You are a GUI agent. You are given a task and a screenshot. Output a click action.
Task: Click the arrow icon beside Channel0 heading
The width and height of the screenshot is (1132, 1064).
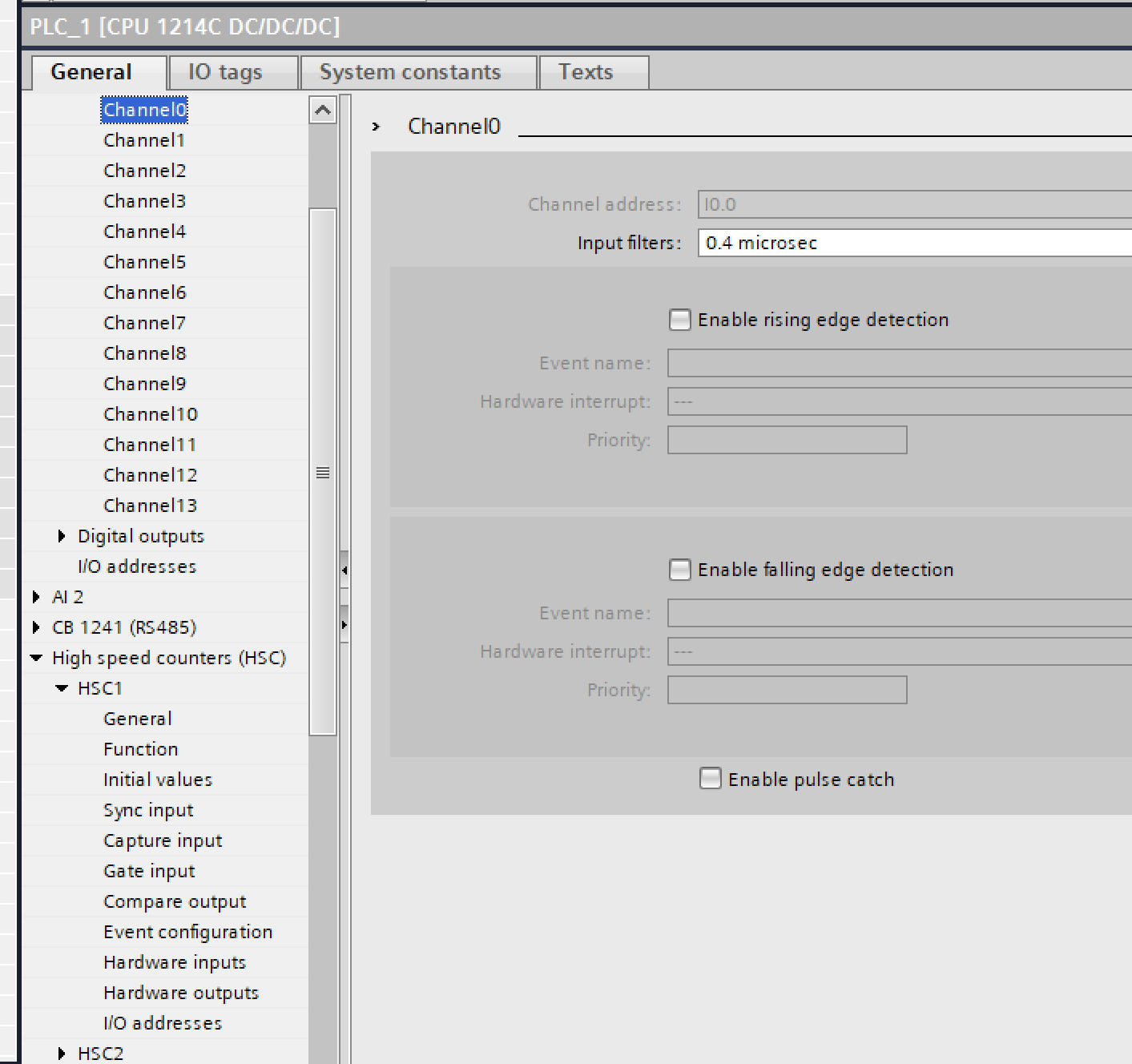[376, 127]
